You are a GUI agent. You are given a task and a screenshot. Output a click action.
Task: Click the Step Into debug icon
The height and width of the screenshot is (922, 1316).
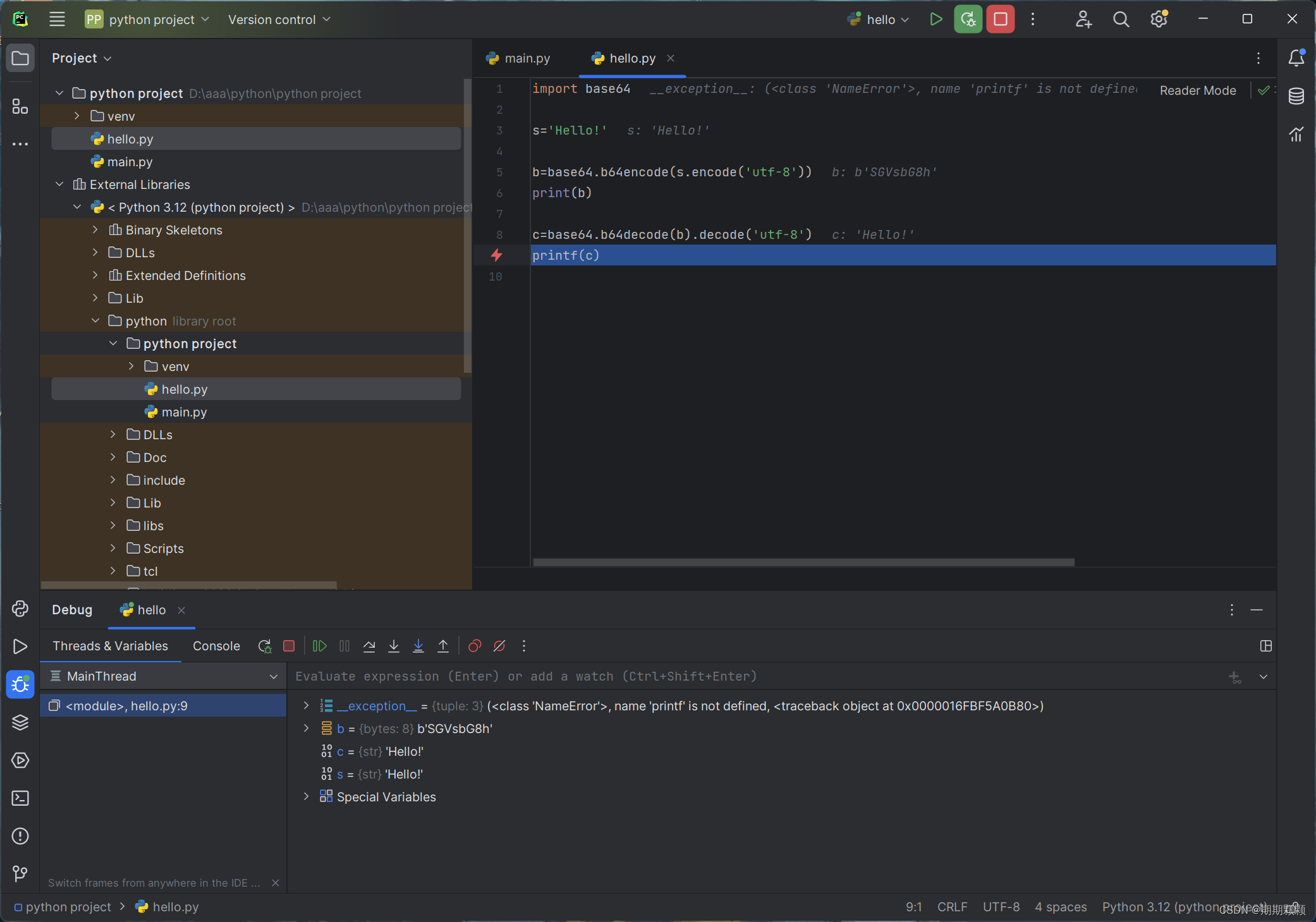click(394, 646)
